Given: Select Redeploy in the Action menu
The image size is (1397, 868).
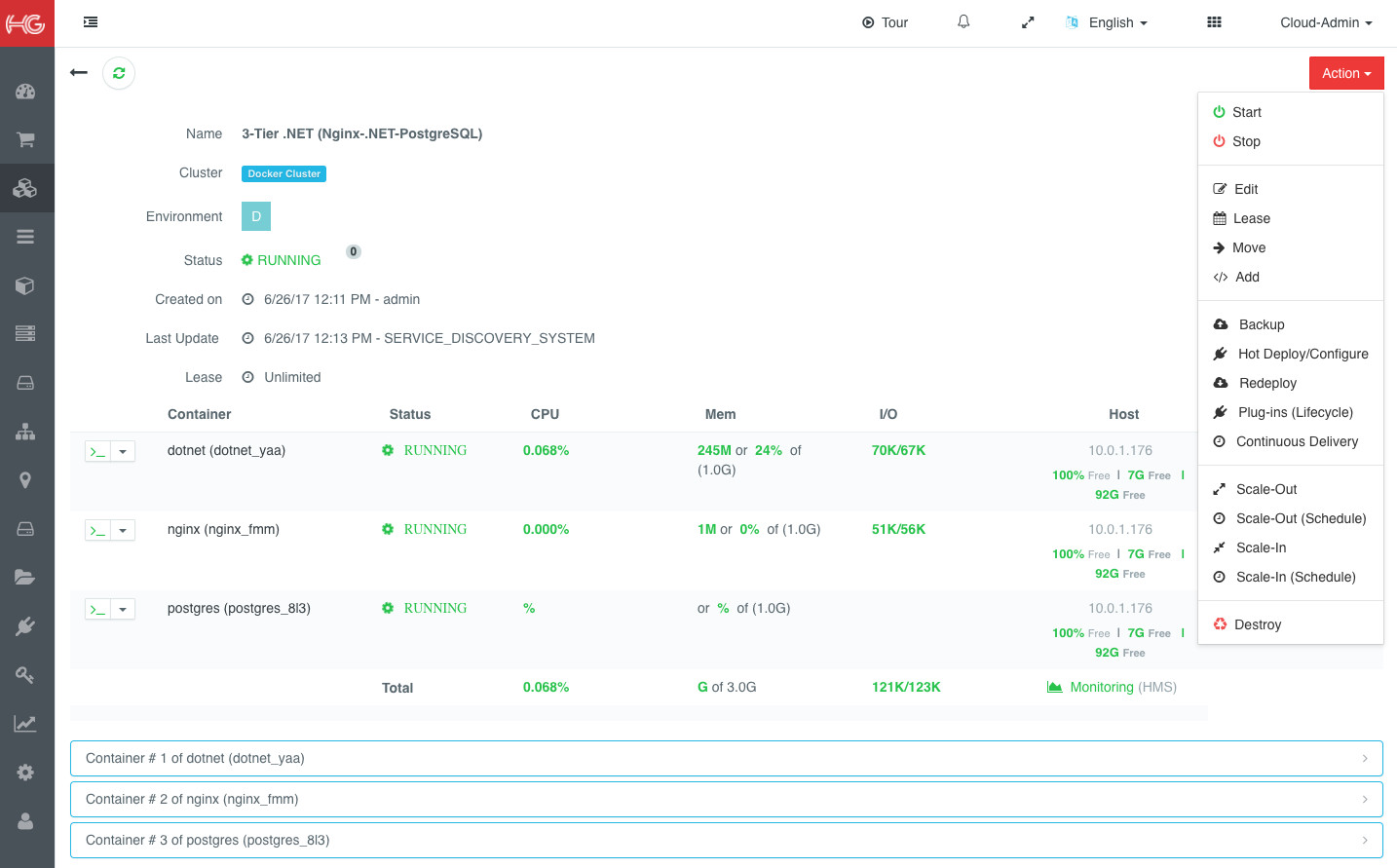Looking at the screenshot, I should click(x=1291, y=383).
